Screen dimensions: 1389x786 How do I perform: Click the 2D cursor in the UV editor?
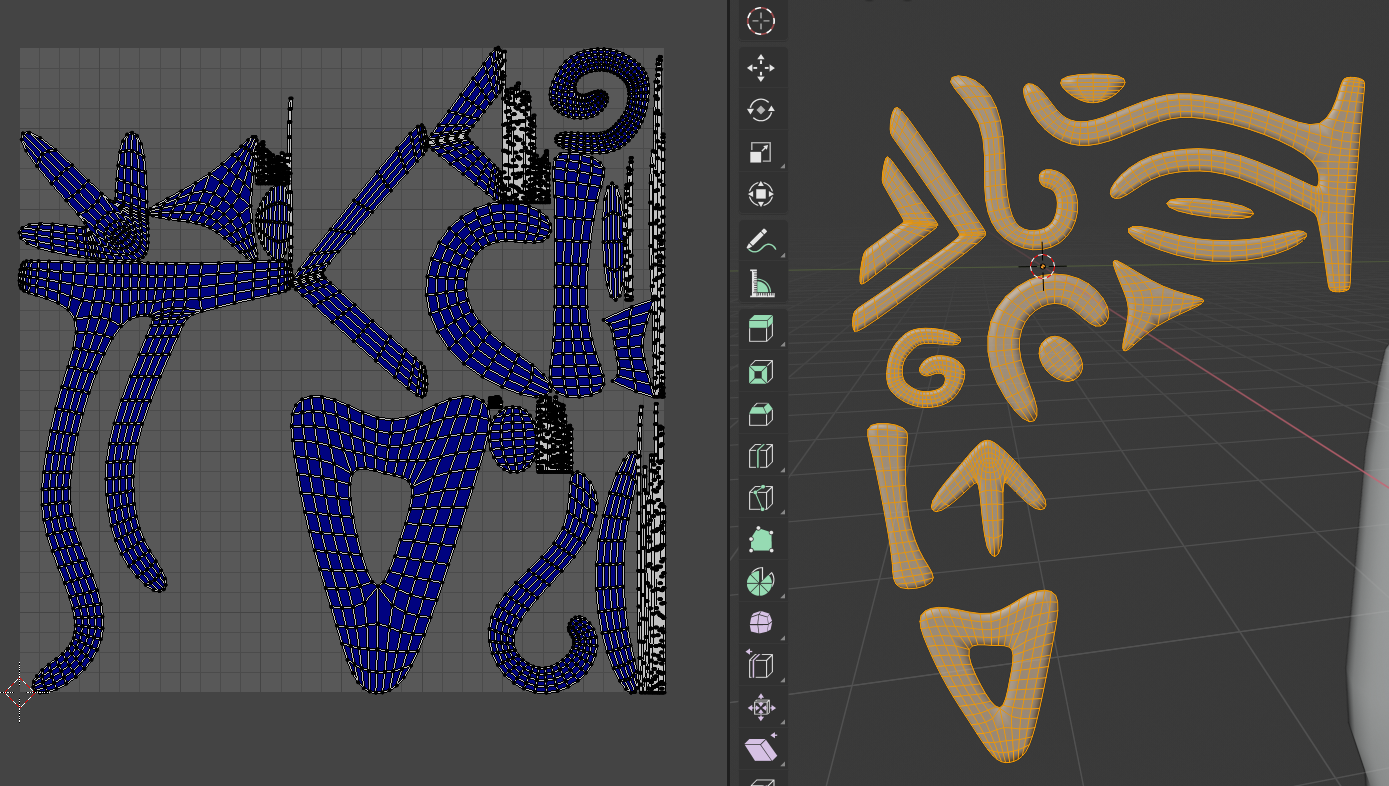[x=19, y=692]
